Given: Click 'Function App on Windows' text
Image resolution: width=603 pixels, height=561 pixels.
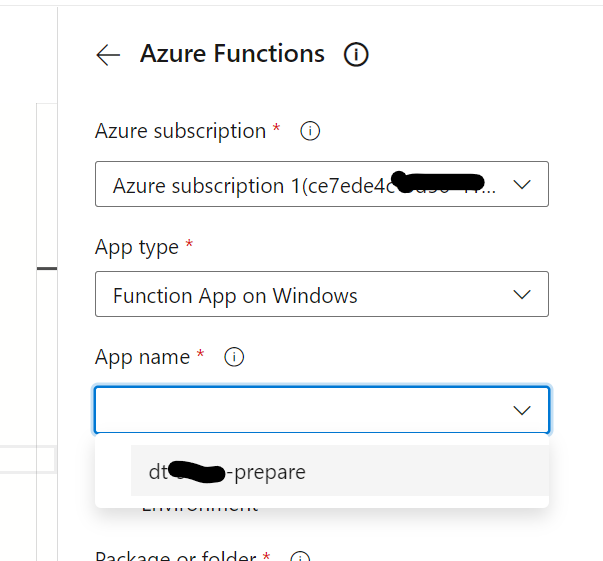Looking at the screenshot, I should 235,296.
